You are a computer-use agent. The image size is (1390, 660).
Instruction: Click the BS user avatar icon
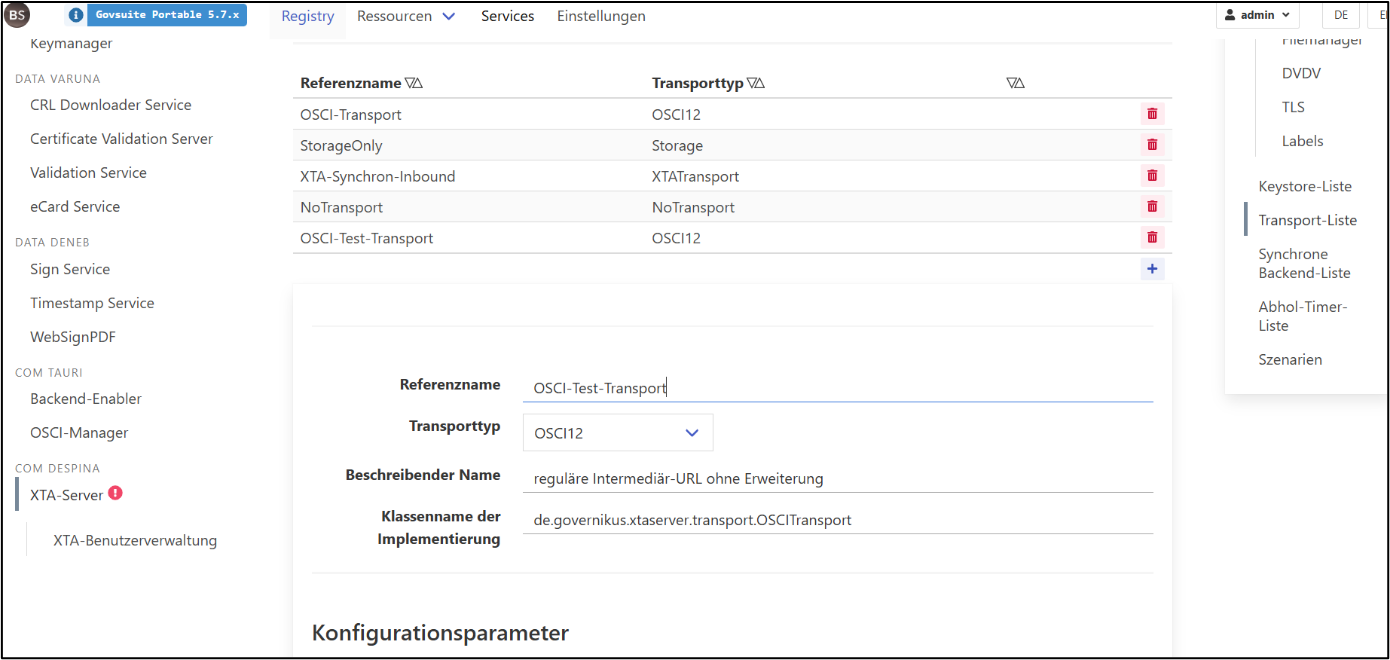pos(16,15)
